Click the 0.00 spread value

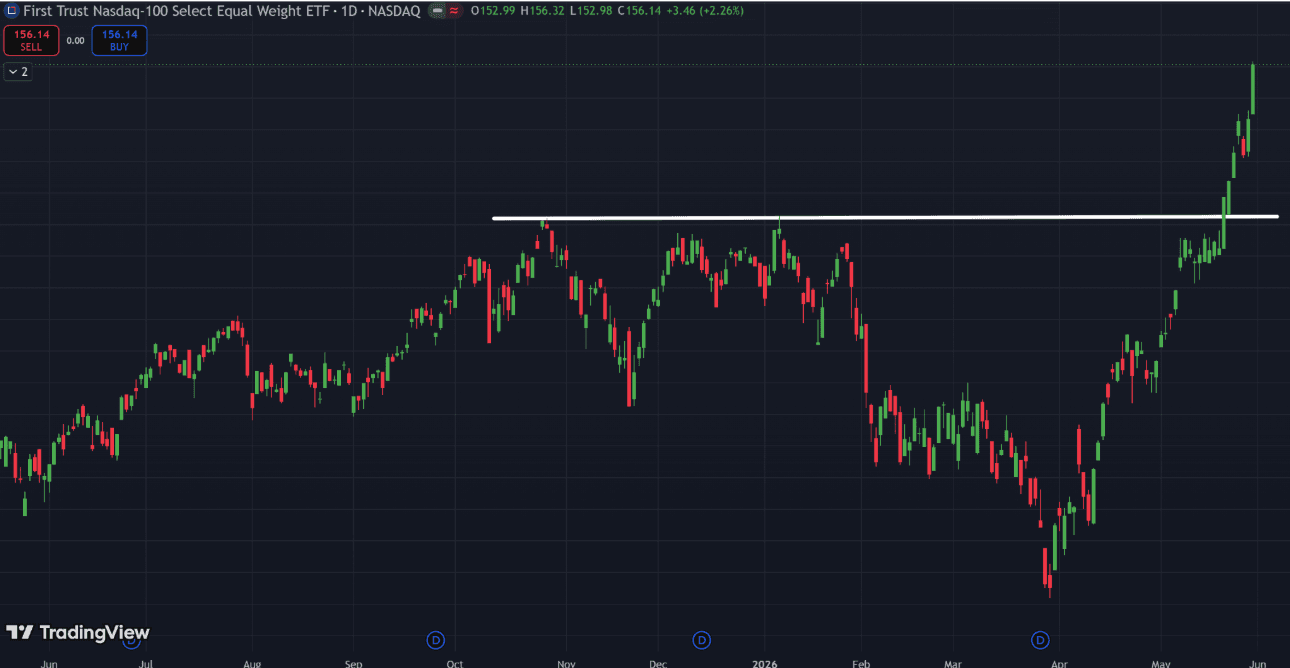tap(75, 41)
